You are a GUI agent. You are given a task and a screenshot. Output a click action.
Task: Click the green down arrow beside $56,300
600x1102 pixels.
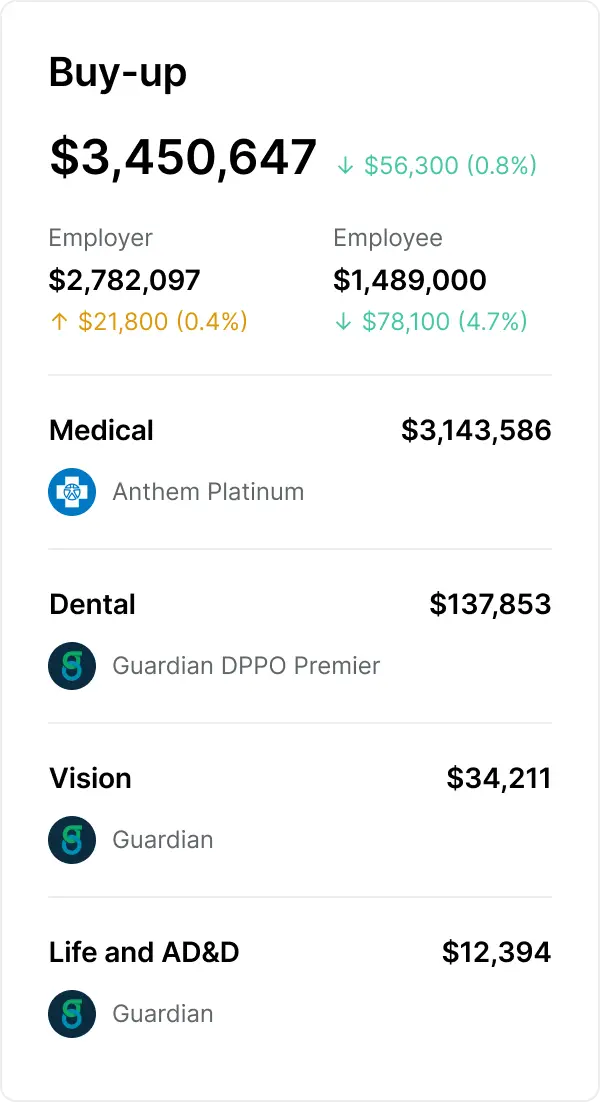tap(345, 166)
